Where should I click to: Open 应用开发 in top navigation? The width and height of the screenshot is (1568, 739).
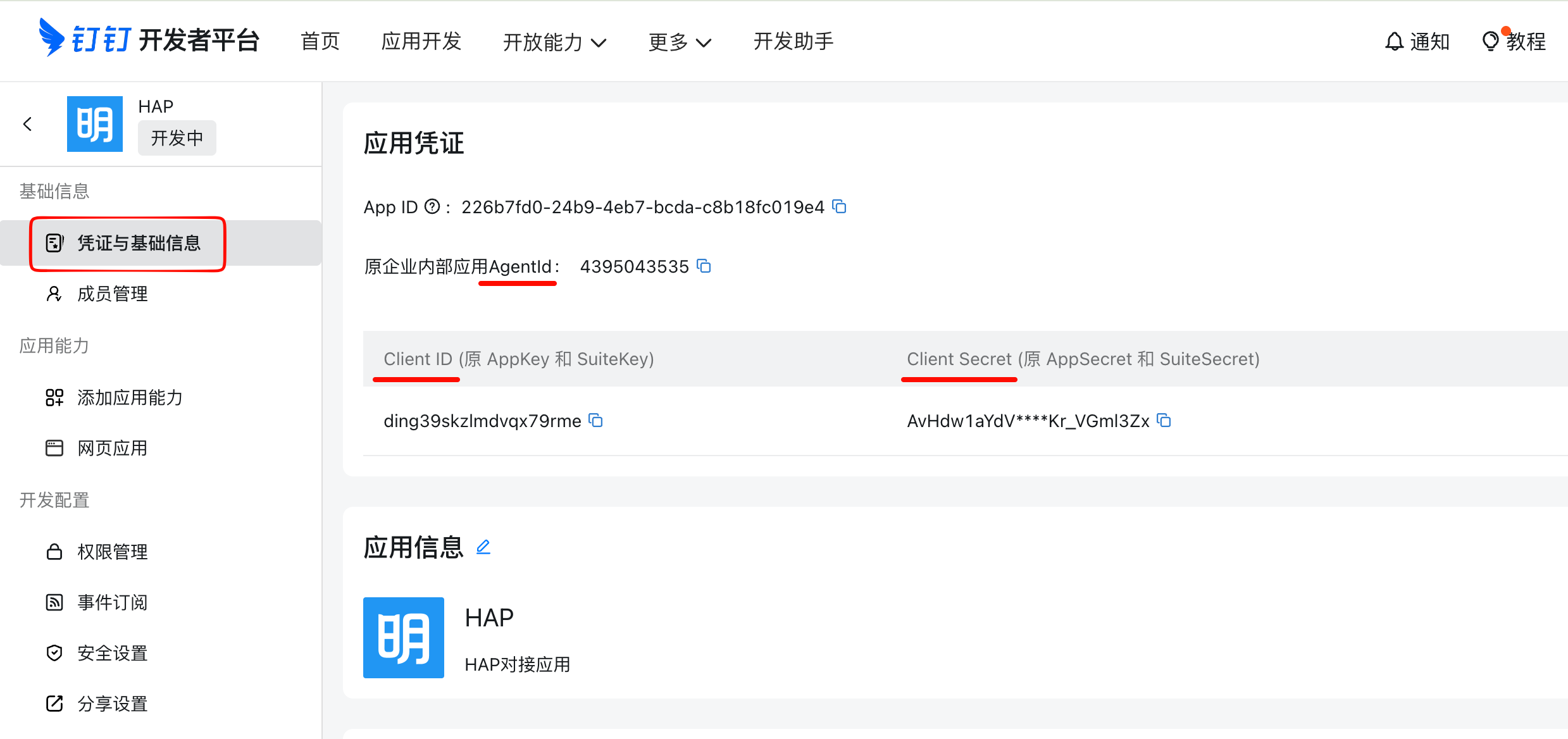[x=421, y=42]
